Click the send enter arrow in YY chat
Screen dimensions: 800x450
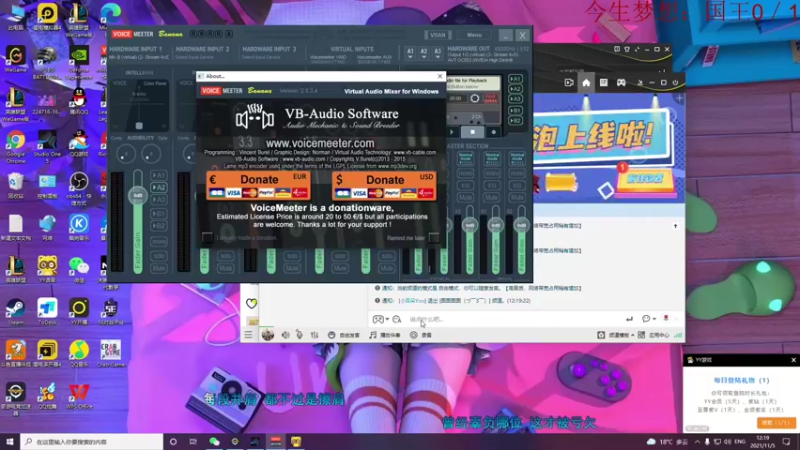coord(629,319)
